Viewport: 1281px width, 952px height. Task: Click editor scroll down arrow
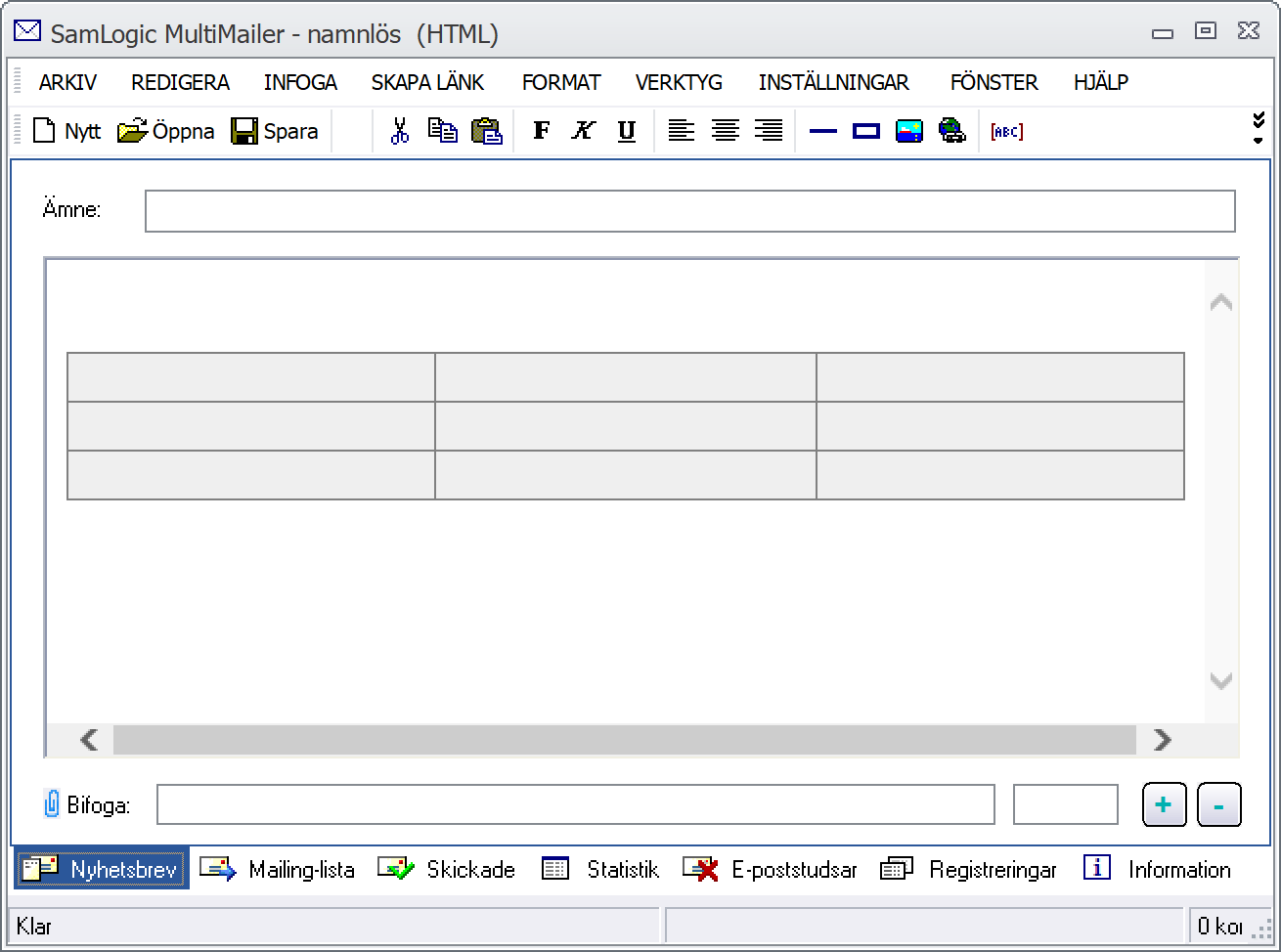tap(1220, 680)
